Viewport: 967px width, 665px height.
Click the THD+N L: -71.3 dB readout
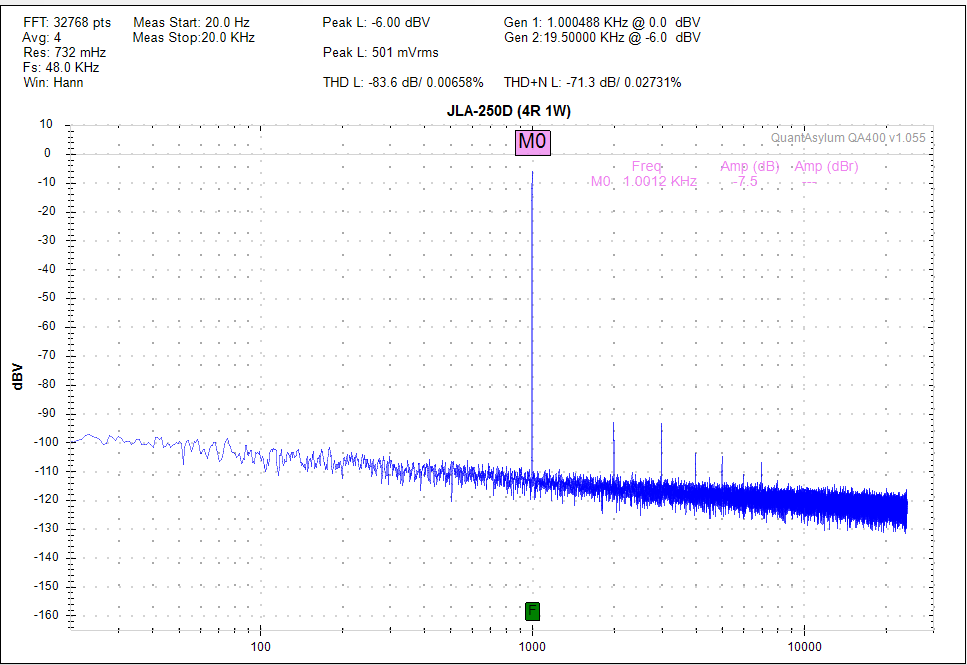click(593, 83)
